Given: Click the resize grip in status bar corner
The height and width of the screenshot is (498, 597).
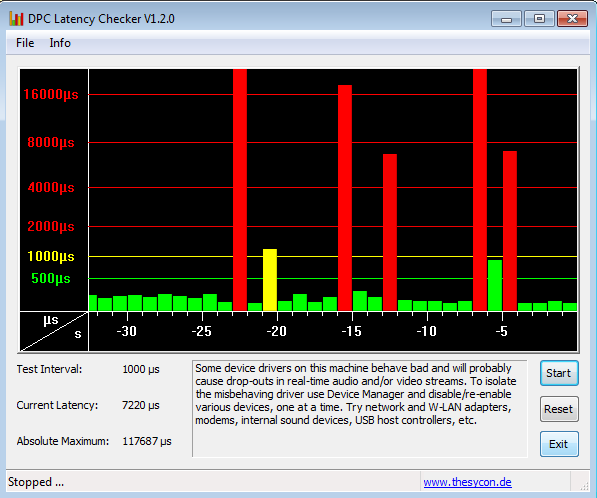Looking at the screenshot, I should [x=584, y=485].
